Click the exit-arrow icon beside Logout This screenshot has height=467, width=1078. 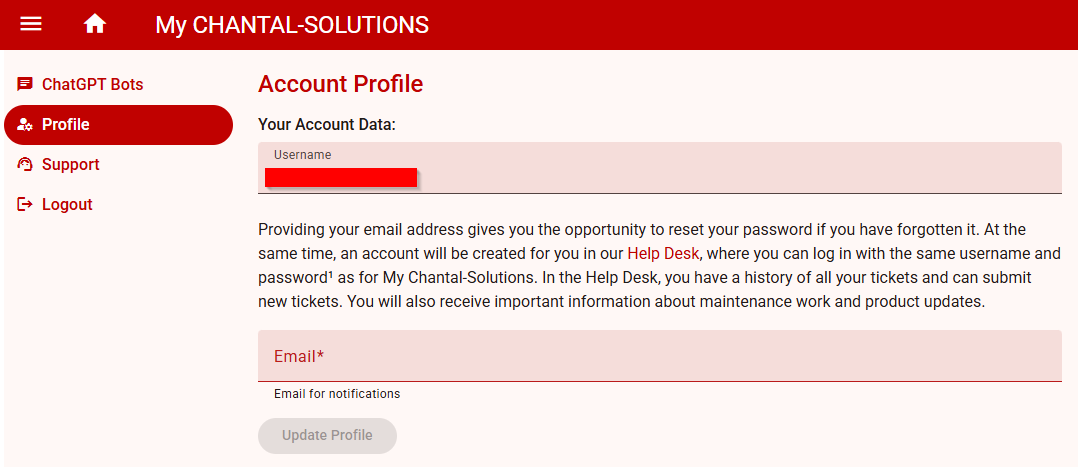pyautogui.click(x=25, y=205)
